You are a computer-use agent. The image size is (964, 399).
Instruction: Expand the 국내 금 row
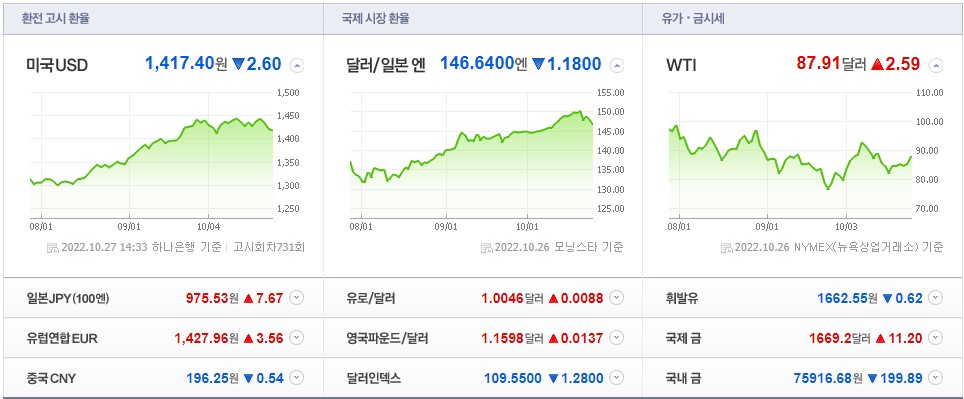tap(935, 377)
